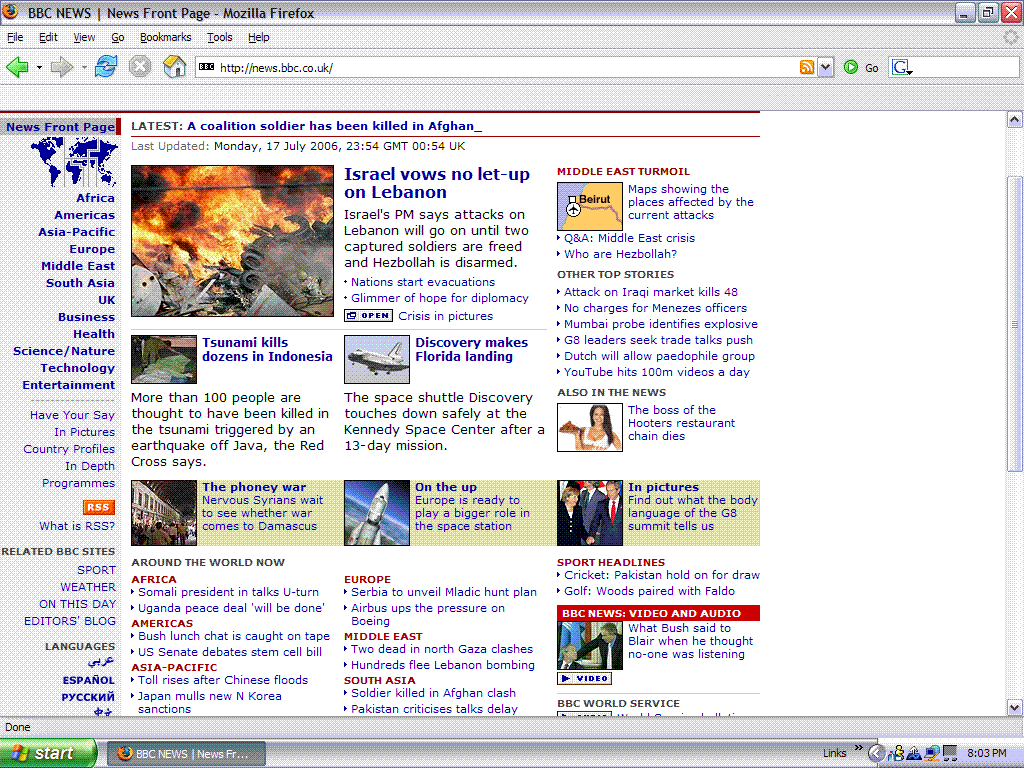Viewport: 1024px width, 768px height.
Task: Click the green Go button beside the address bar
Action: coord(861,67)
